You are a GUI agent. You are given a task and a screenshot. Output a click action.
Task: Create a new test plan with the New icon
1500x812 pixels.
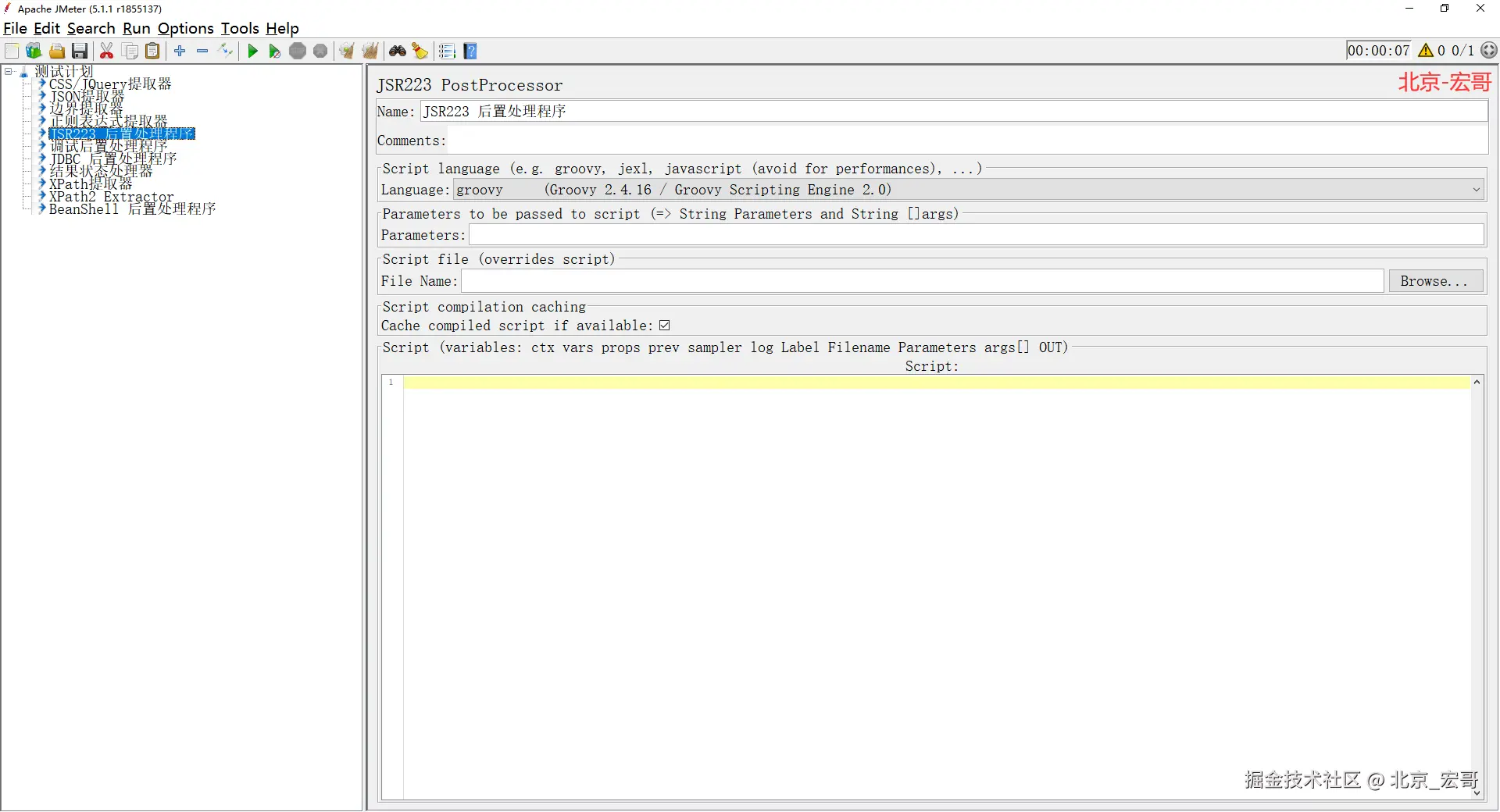click(x=12, y=52)
